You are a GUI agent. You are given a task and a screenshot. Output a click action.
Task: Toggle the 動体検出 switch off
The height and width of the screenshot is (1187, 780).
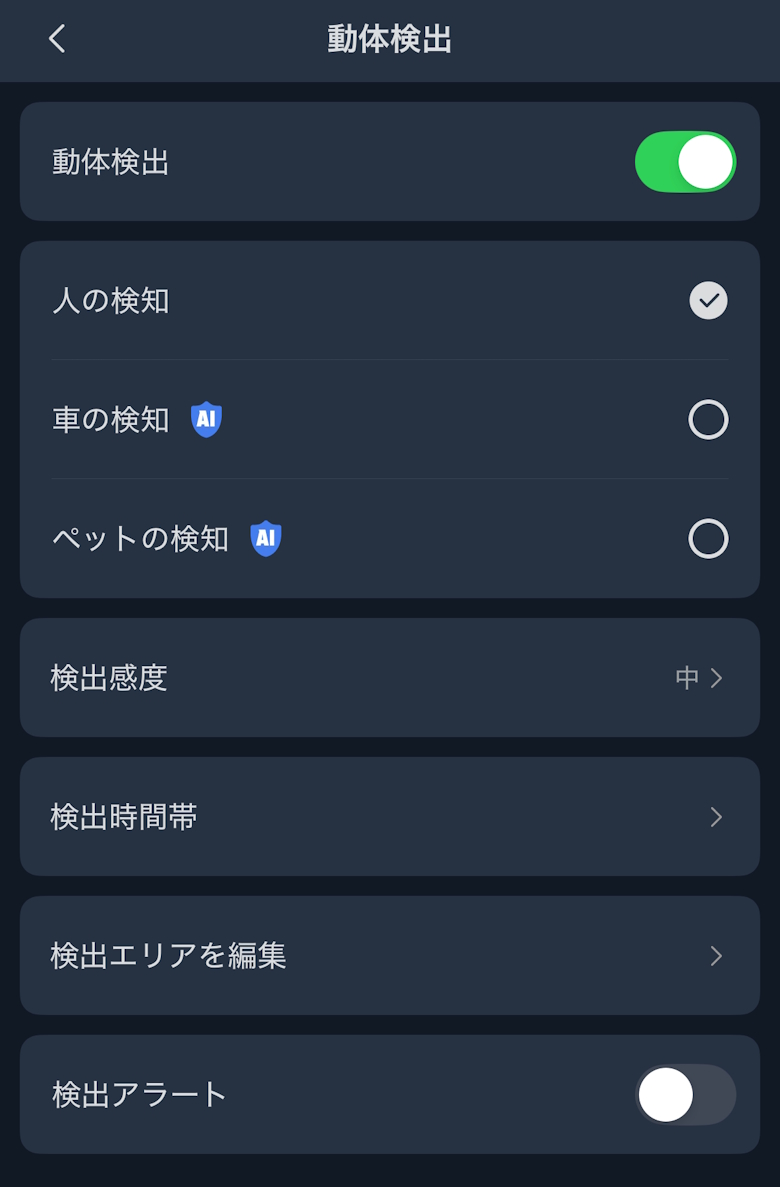click(685, 162)
